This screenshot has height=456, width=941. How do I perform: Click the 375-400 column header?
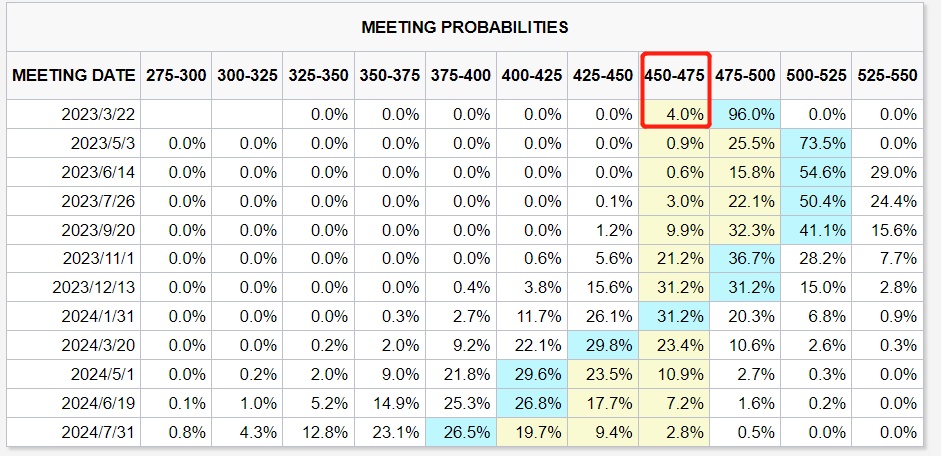tap(460, 76)
